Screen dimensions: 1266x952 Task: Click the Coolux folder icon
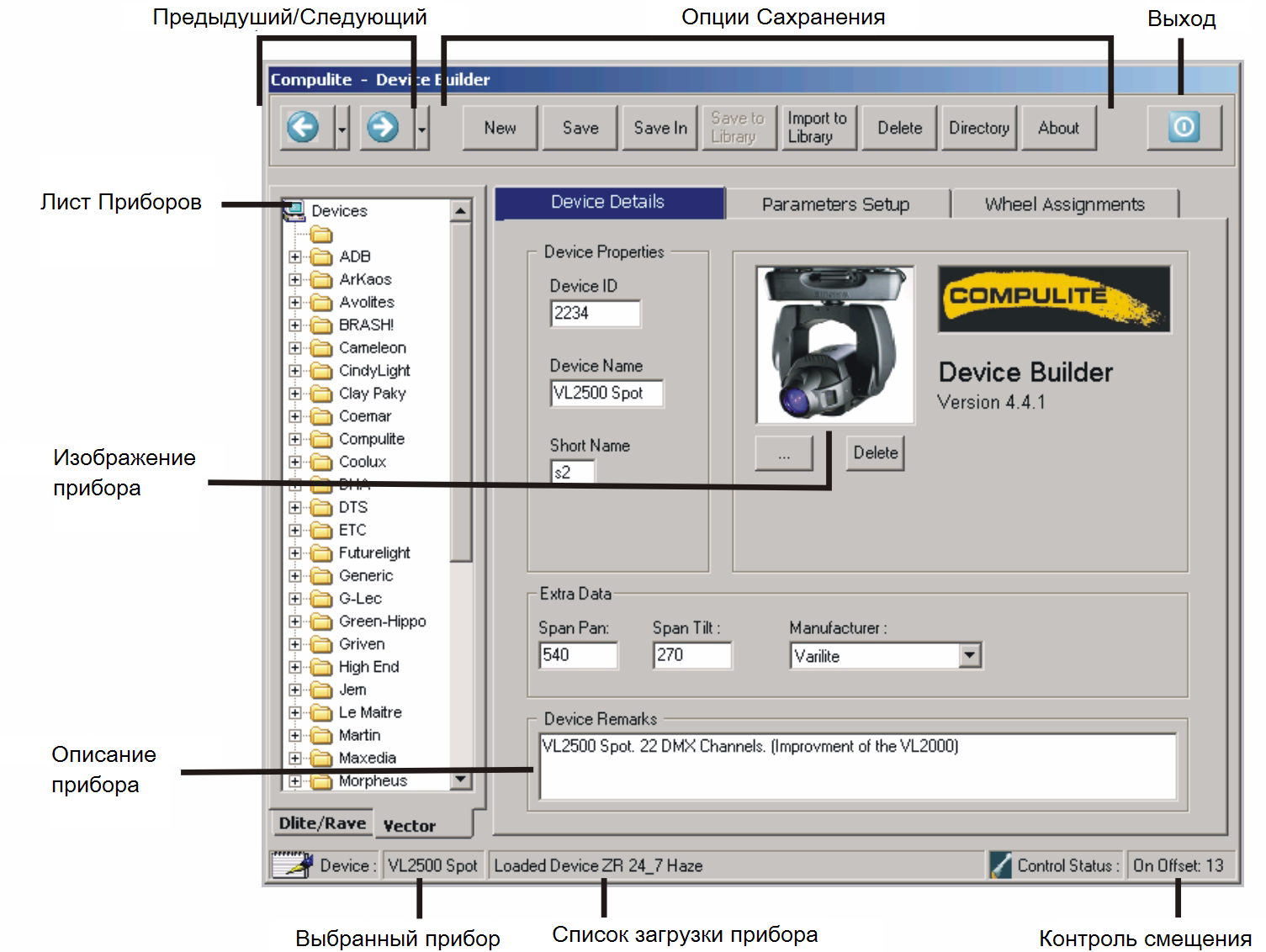[x=321, y=462]
